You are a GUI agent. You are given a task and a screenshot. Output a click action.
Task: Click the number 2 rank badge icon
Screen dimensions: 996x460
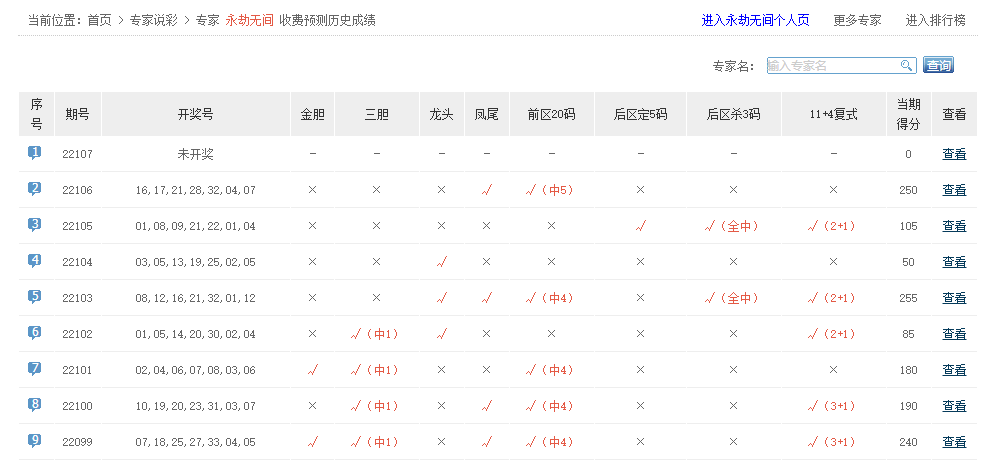point(35,189)
